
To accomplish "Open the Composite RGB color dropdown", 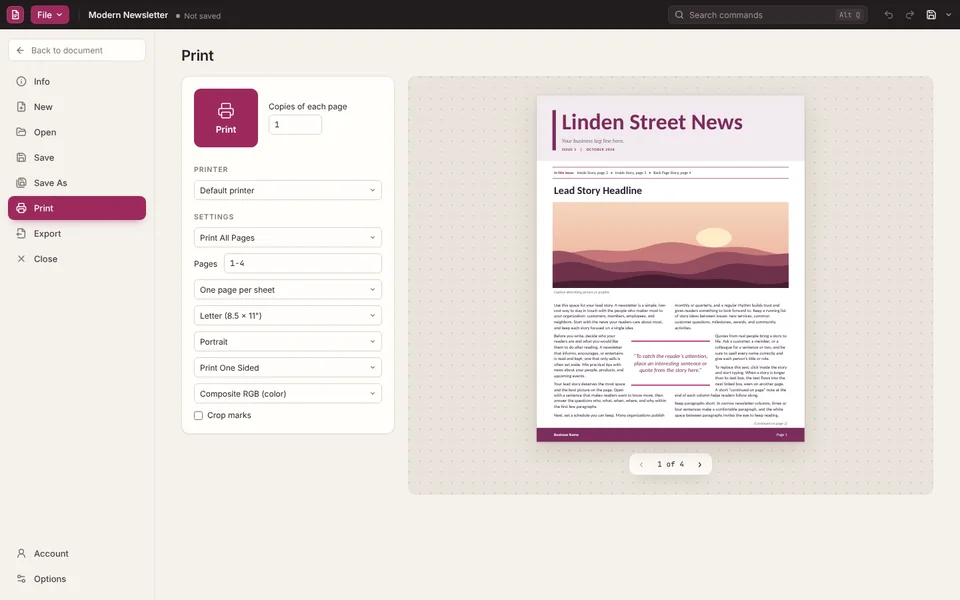I will click(x=288, y=394).
